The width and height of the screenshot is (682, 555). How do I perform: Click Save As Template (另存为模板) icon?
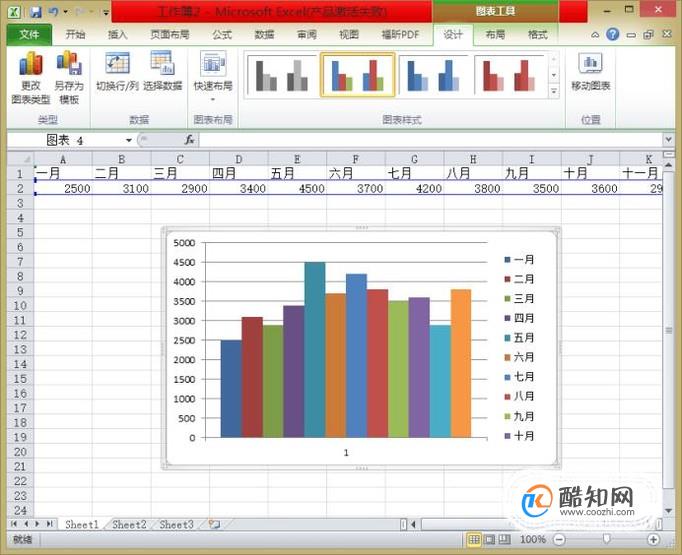(69, 63)
